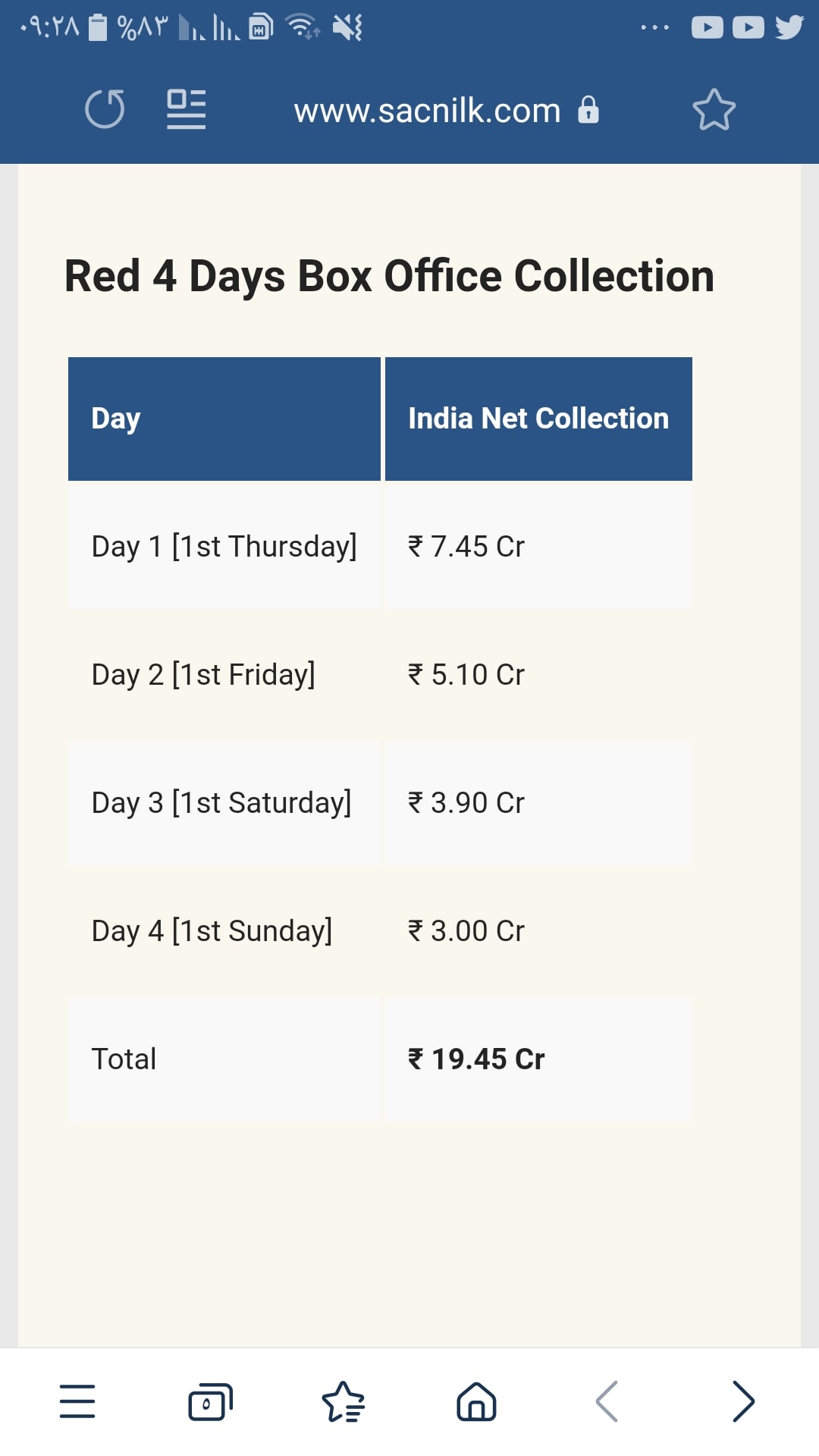Open the browser hamburger menu
Viewport: 819px width, 1456px height.
point(77,1401)
